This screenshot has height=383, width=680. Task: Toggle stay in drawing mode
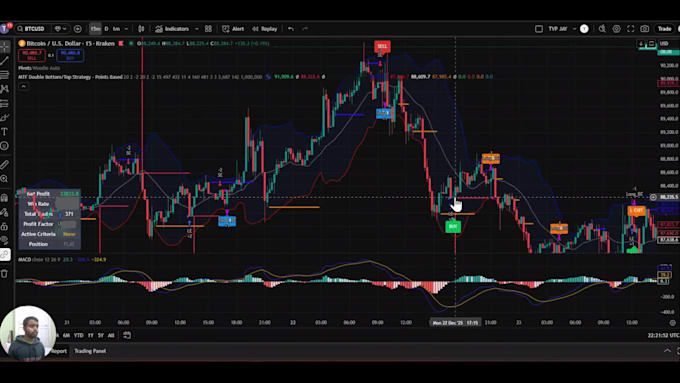[5, 212]
